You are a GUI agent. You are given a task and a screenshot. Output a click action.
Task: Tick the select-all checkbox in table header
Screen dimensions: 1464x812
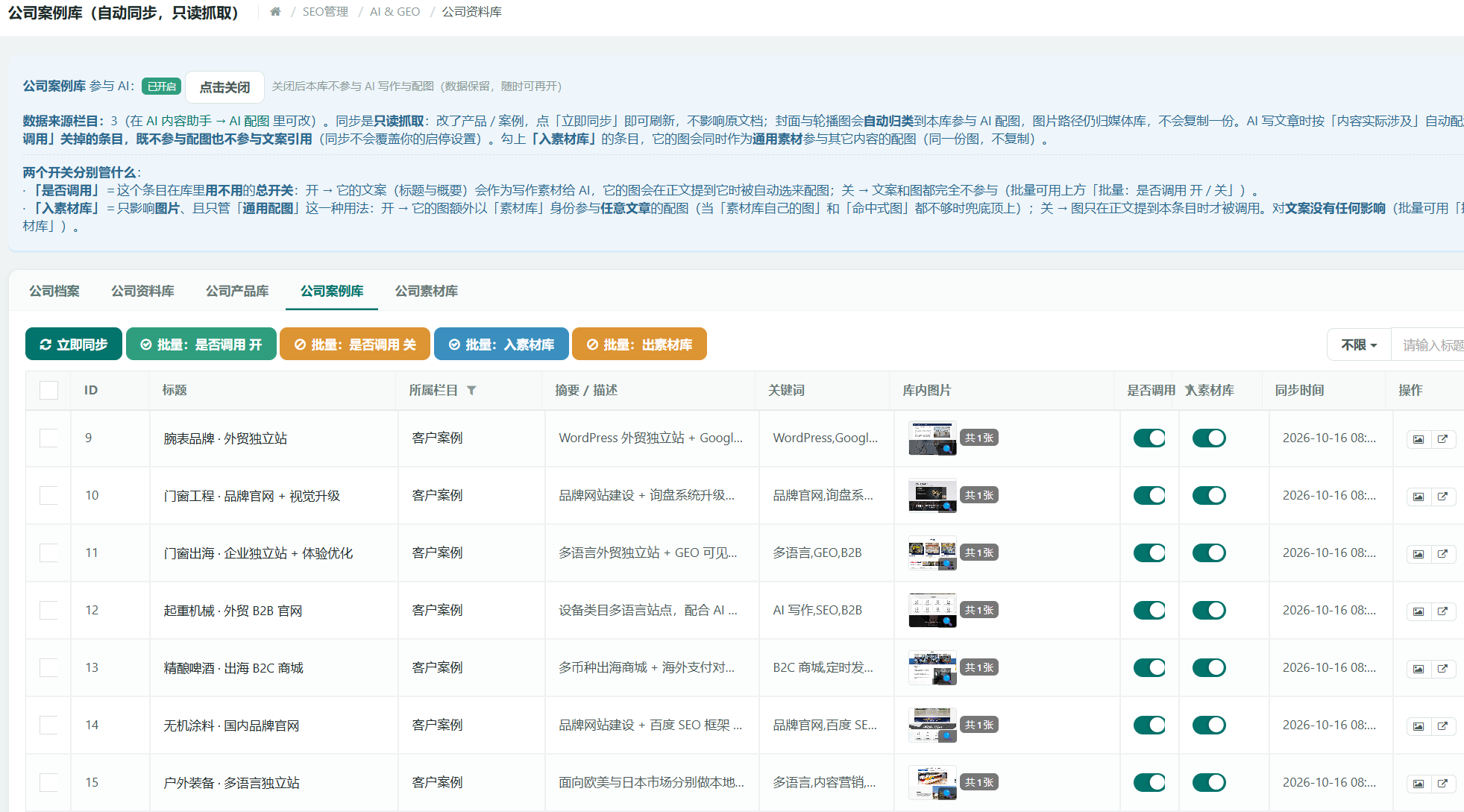coord(48,390)
